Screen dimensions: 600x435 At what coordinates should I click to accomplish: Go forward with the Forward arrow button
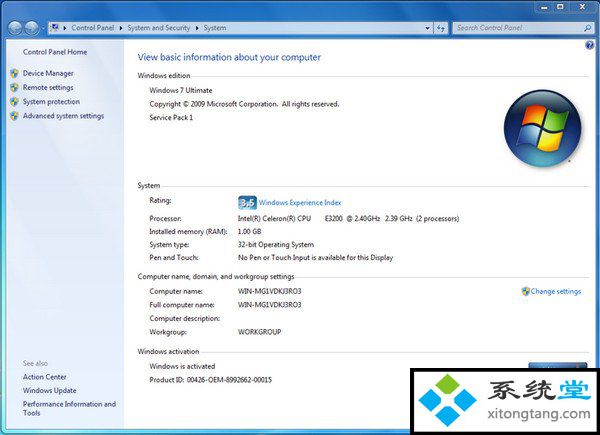click(x=32, y=28)
